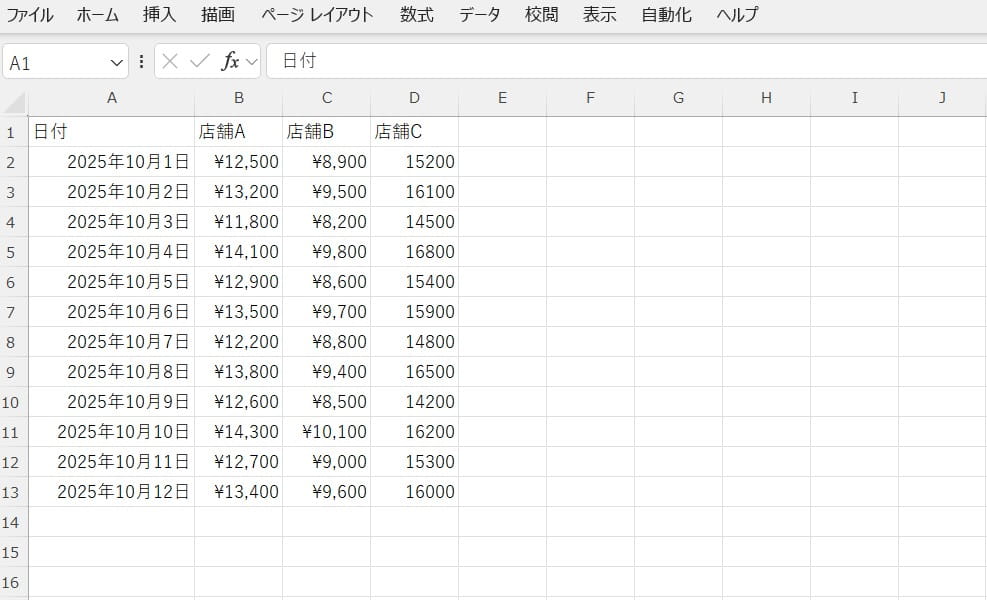Viewport: 987px width, 600px height.
Task: Click cell containing 2025年10月5日
Action: (112, 282)
